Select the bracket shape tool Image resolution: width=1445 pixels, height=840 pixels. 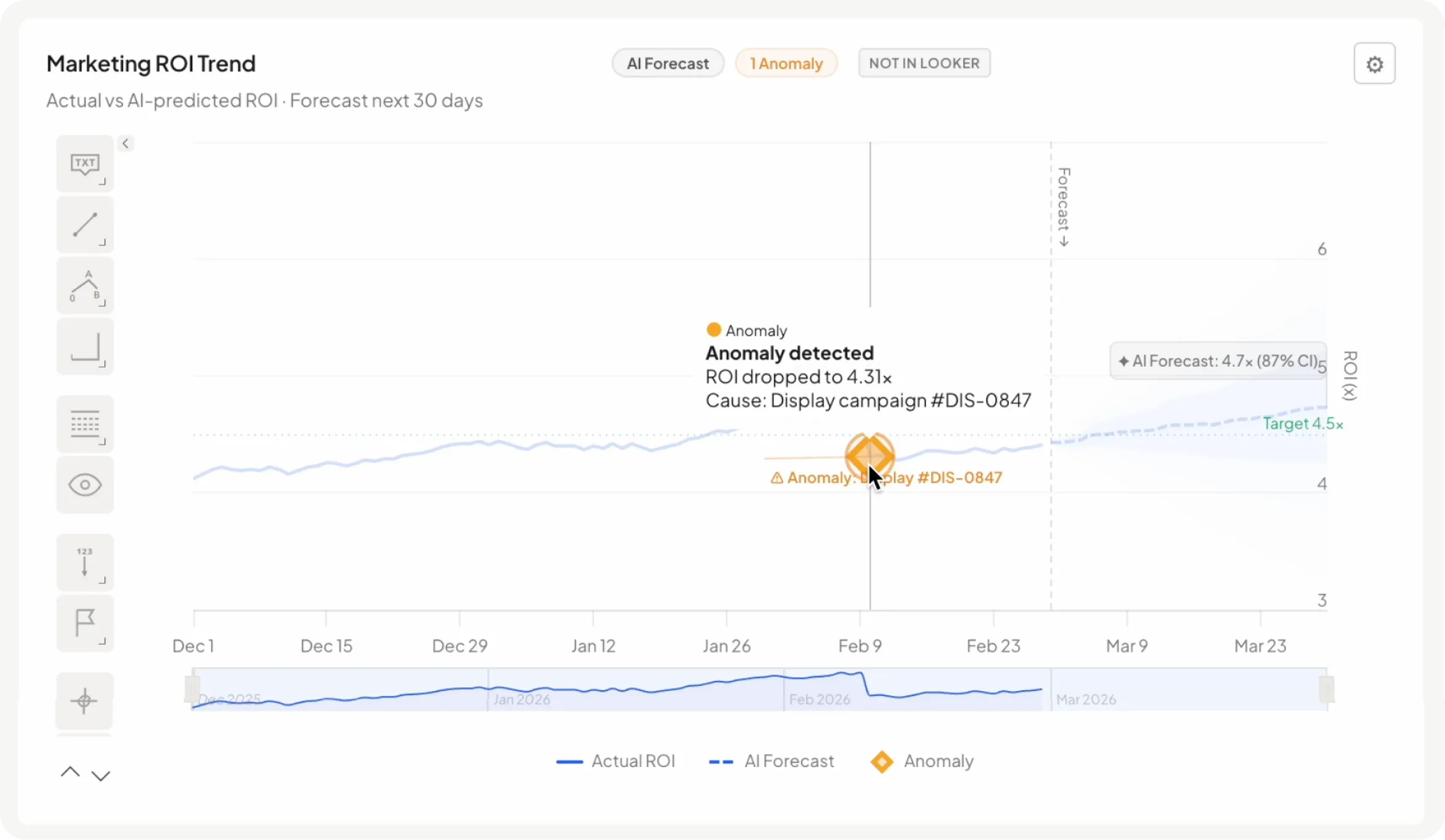pyautogui.click(x=85, y=346)
